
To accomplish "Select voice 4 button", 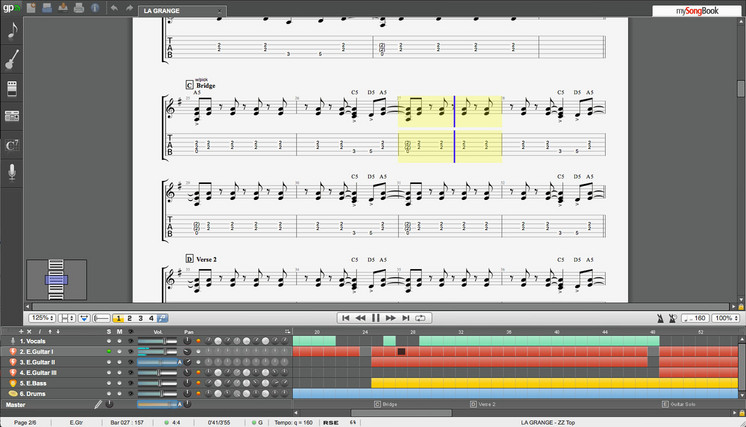I will click(x=151, y=318).
